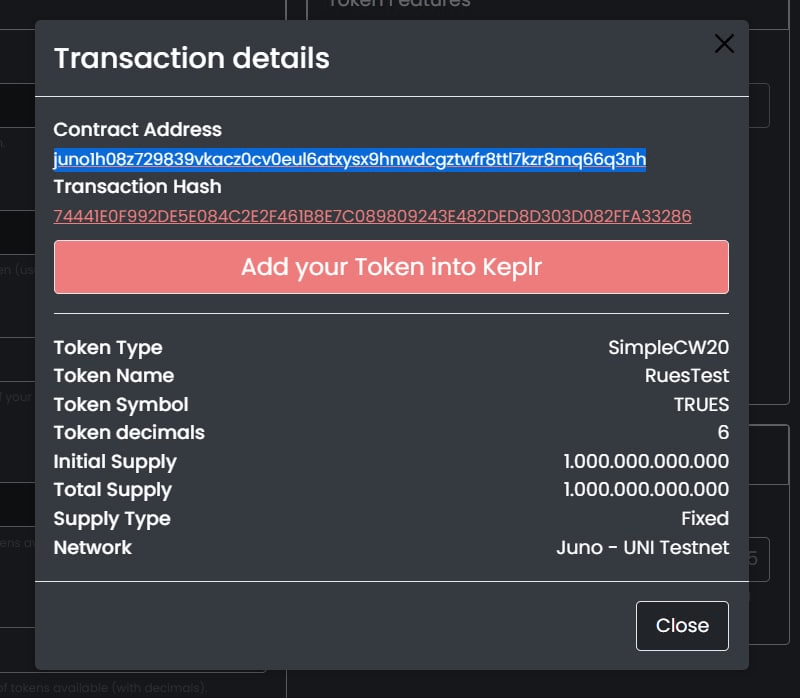Select the TRUES token symbol value
Viewport: 800px width, 698px height.
click(x=701, y=404)
